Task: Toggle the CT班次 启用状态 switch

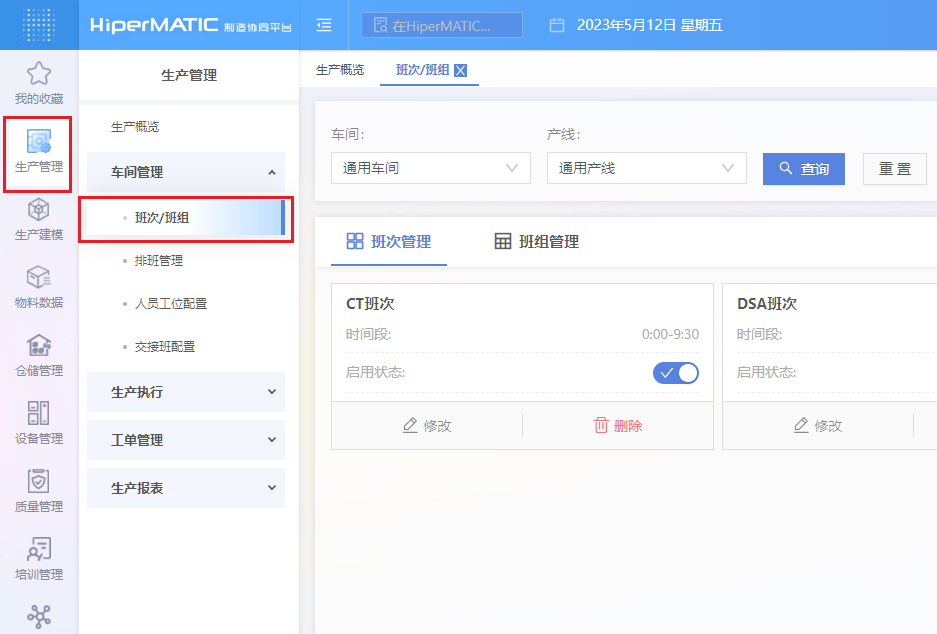Action: tap(676, 373)
